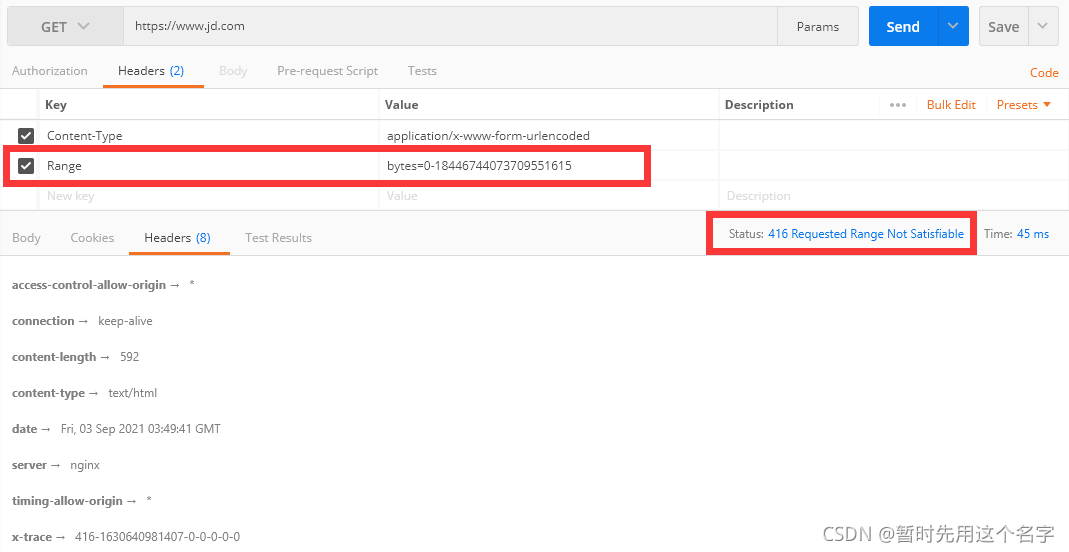Select the request Headers (2) tab

click(x=151, y=71)
